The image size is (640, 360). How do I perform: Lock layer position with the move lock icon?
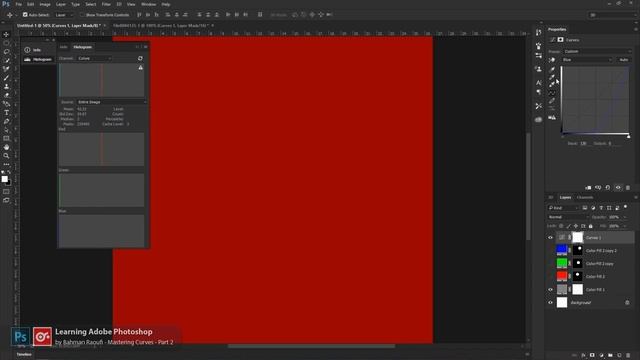pos(576,226)
